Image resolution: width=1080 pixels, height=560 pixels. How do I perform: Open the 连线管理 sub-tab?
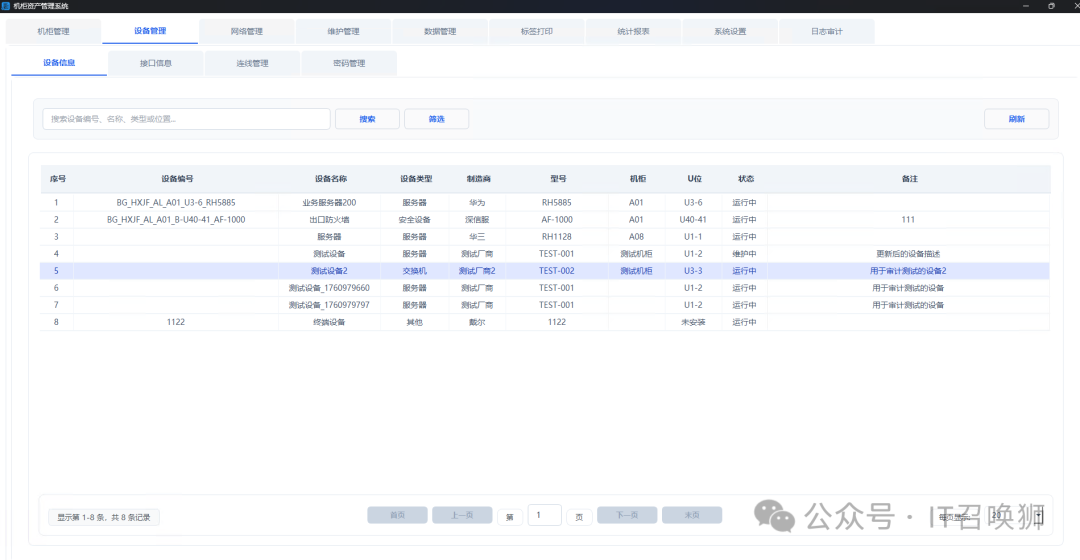(252, 63)
